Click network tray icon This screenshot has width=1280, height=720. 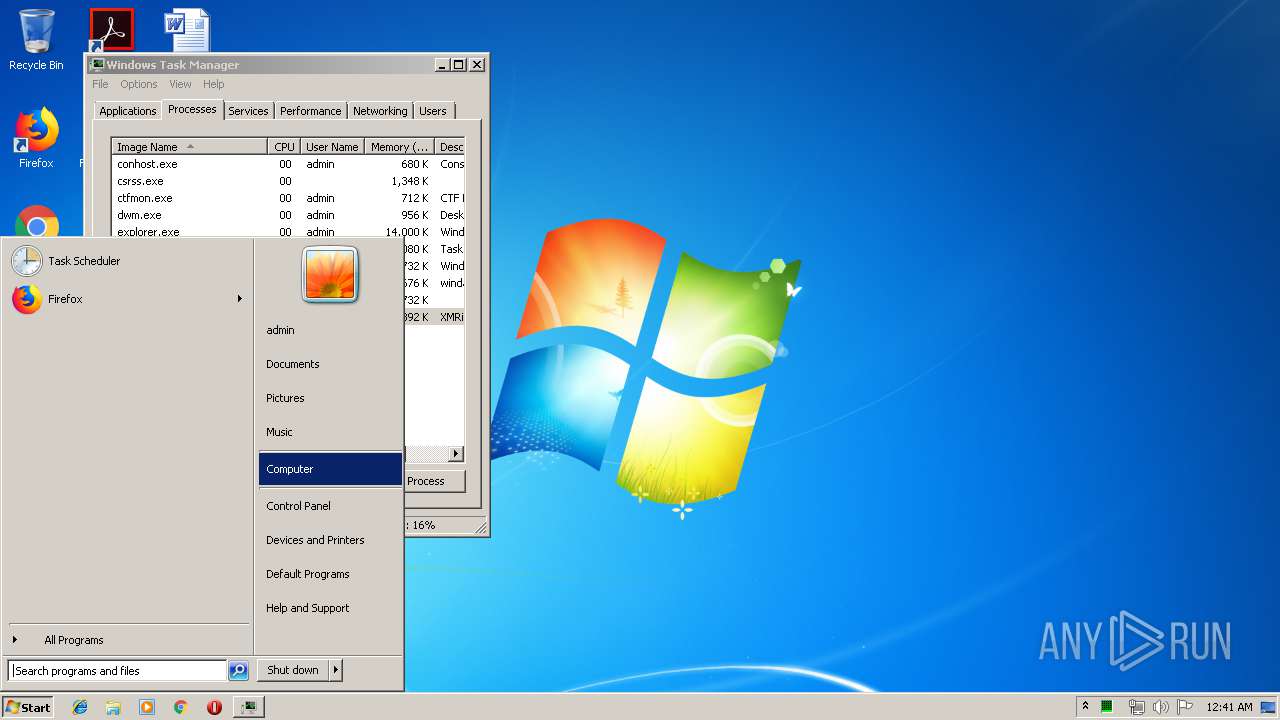(1136, 707)
